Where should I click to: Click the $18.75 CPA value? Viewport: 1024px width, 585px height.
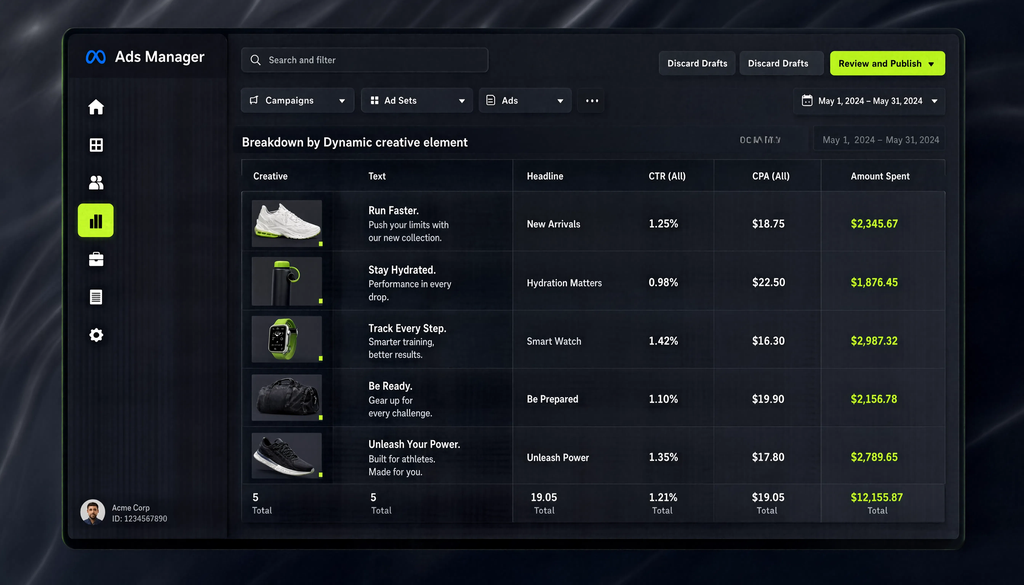click(768, 224)
